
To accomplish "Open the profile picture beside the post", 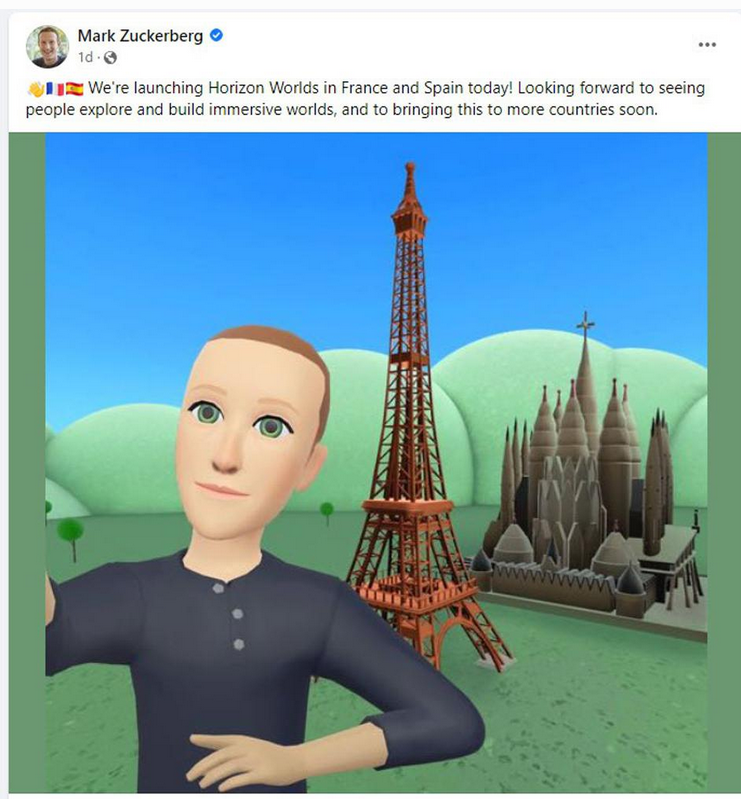I will pyautogui.click(x=47, y=46).
